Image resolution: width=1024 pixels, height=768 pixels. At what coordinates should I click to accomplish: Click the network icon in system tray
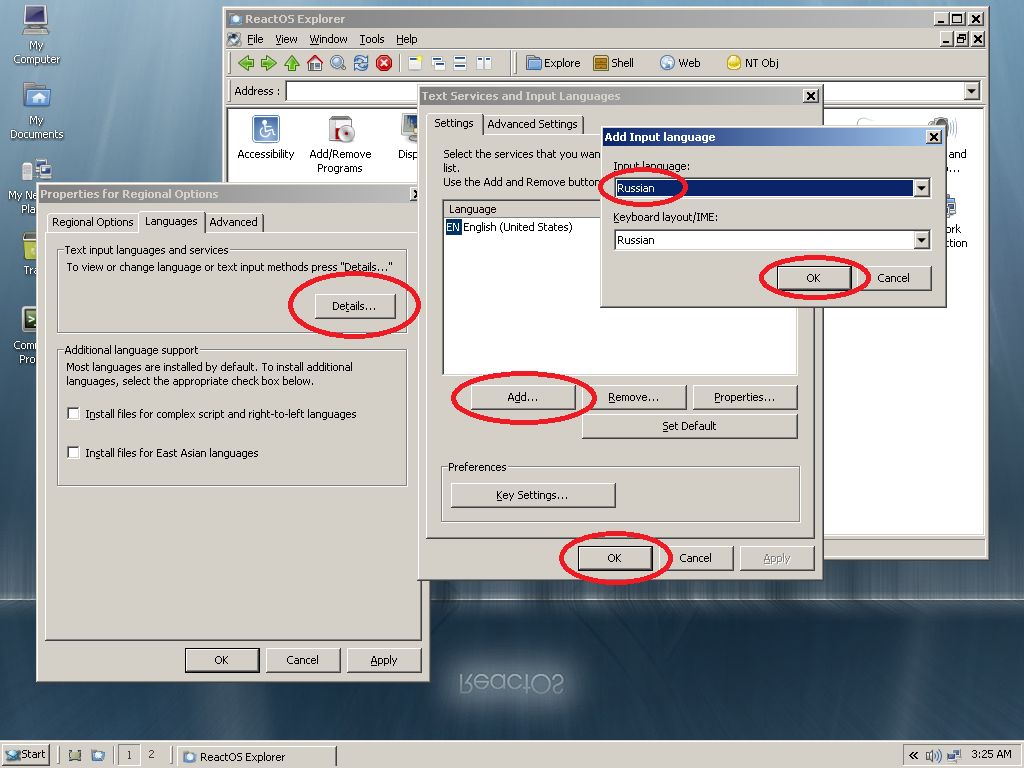pyautogui.click(x=954, y=756)
